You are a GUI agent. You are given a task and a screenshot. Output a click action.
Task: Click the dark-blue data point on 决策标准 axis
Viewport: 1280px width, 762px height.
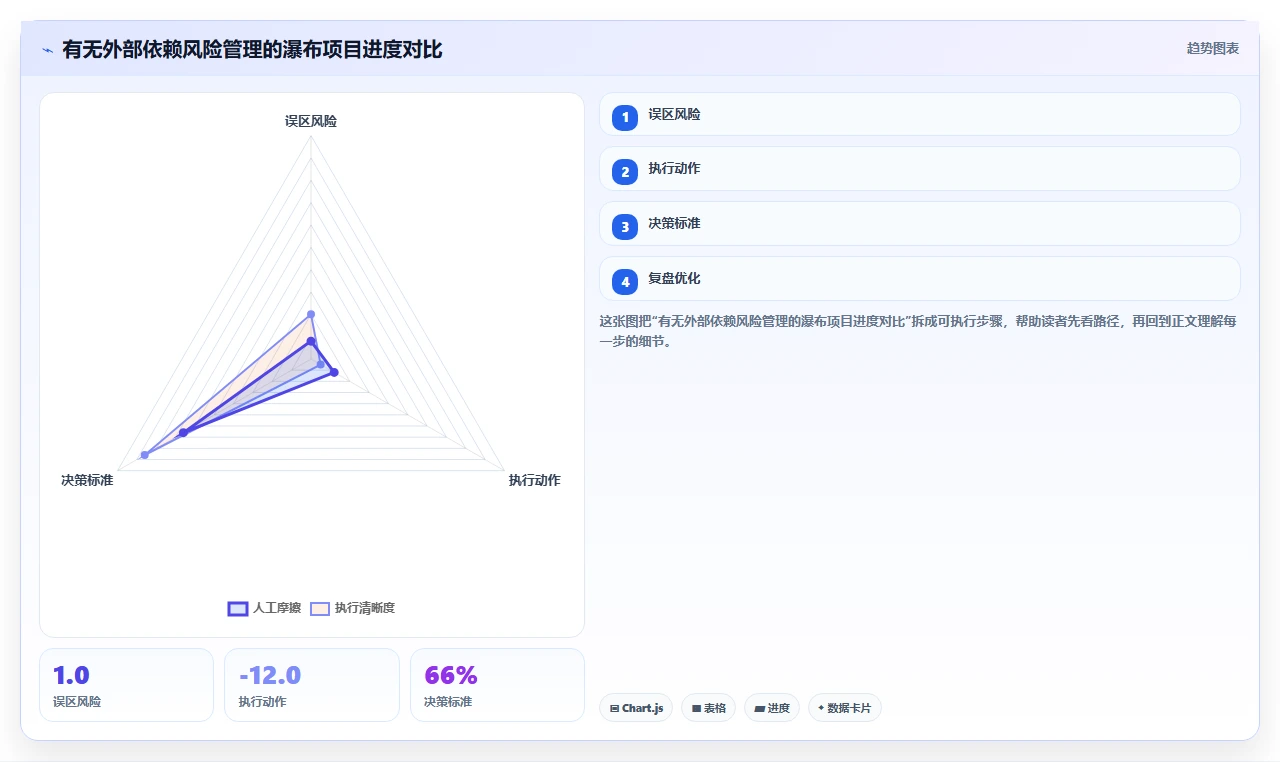coord(183,433)
